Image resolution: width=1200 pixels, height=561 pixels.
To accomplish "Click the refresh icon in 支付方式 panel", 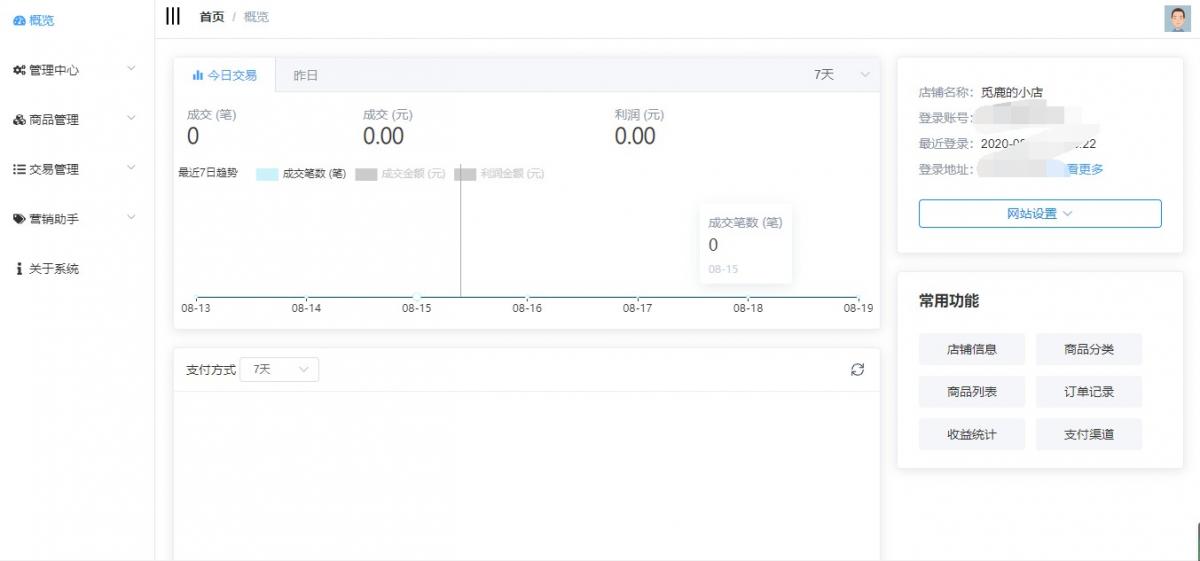I will (857, 370).
